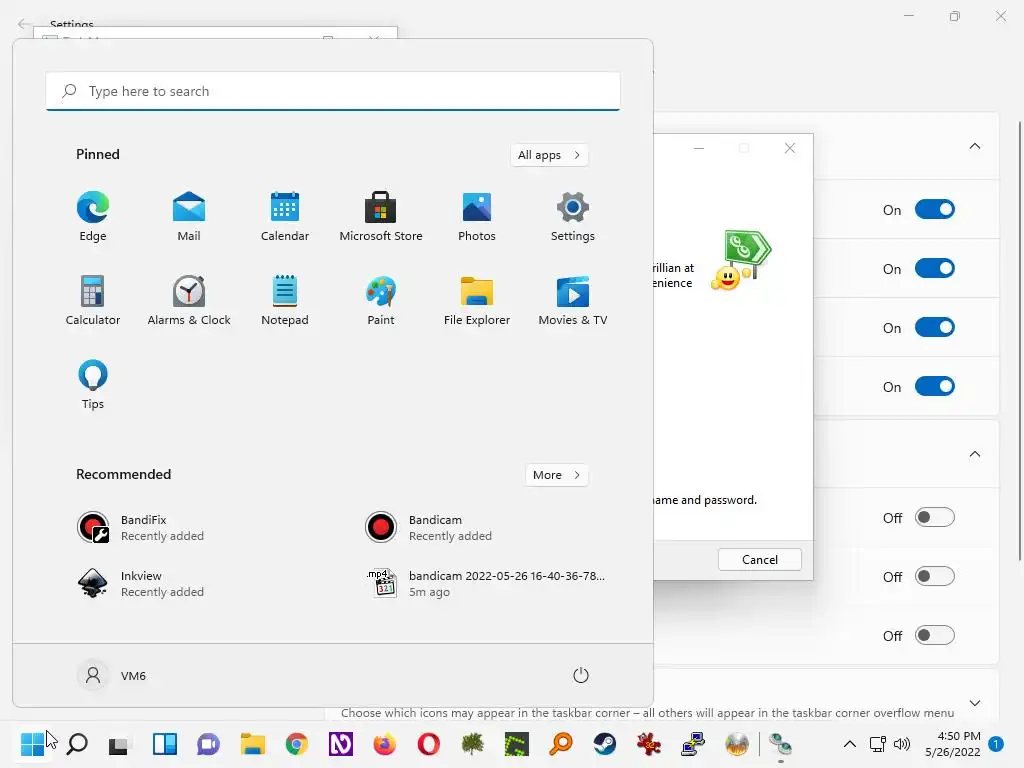Click the power button in Start menu
This screenshot has height=768, width=1024.
point(581,675)
